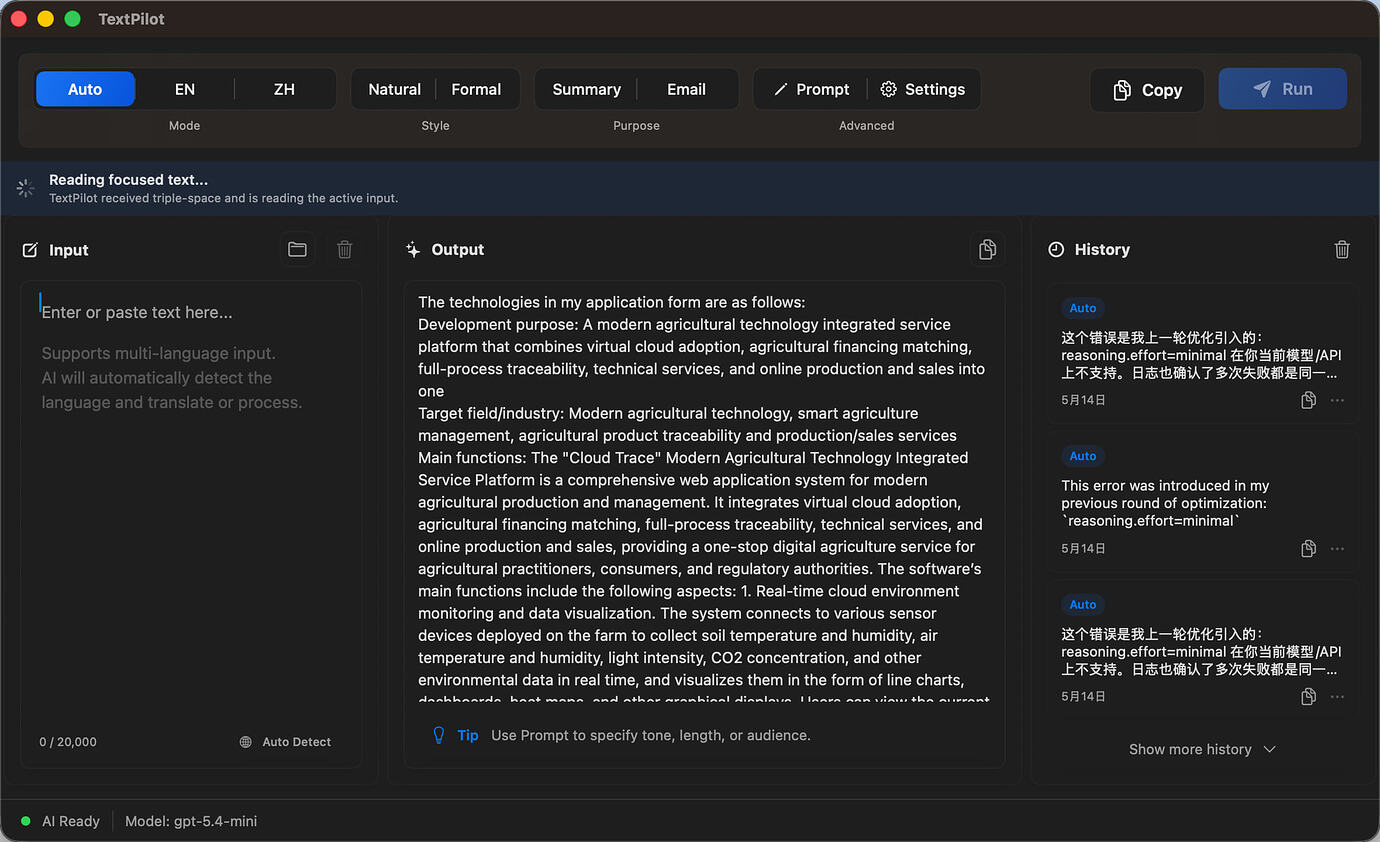Delete history with History trash icon
This screenshot has width=1380, height=842.
[x=1342, y=250]
